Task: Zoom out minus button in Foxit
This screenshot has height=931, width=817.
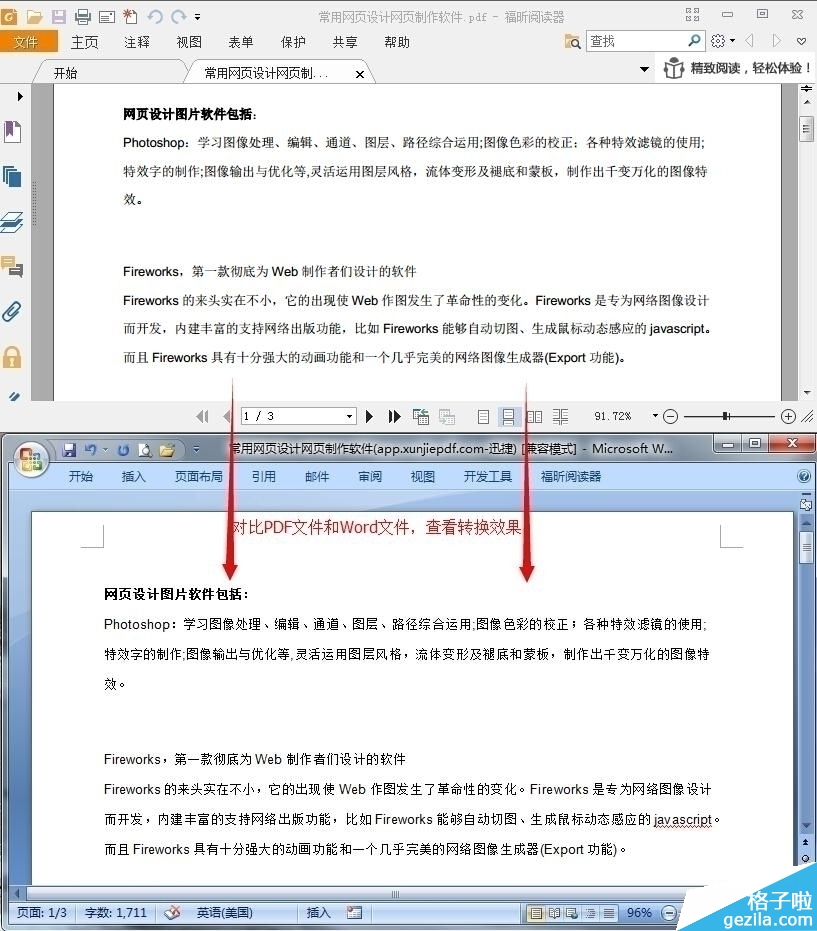Action: click(x=670, y=416)
